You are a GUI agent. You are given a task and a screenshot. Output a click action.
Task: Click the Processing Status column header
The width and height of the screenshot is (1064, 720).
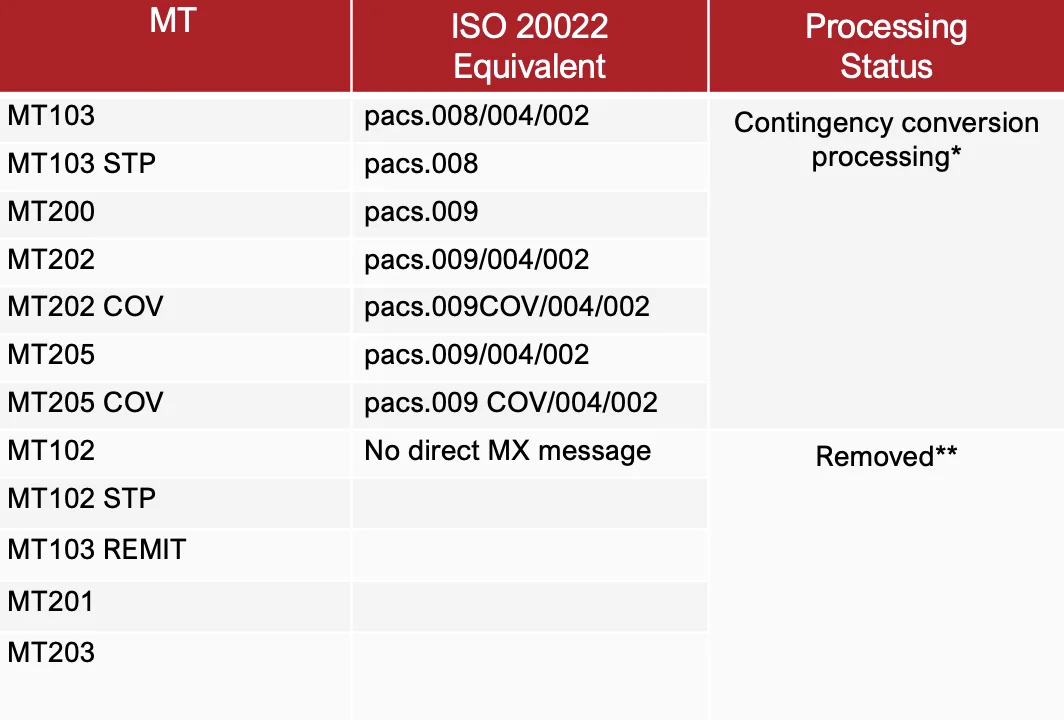click(886, 46)
